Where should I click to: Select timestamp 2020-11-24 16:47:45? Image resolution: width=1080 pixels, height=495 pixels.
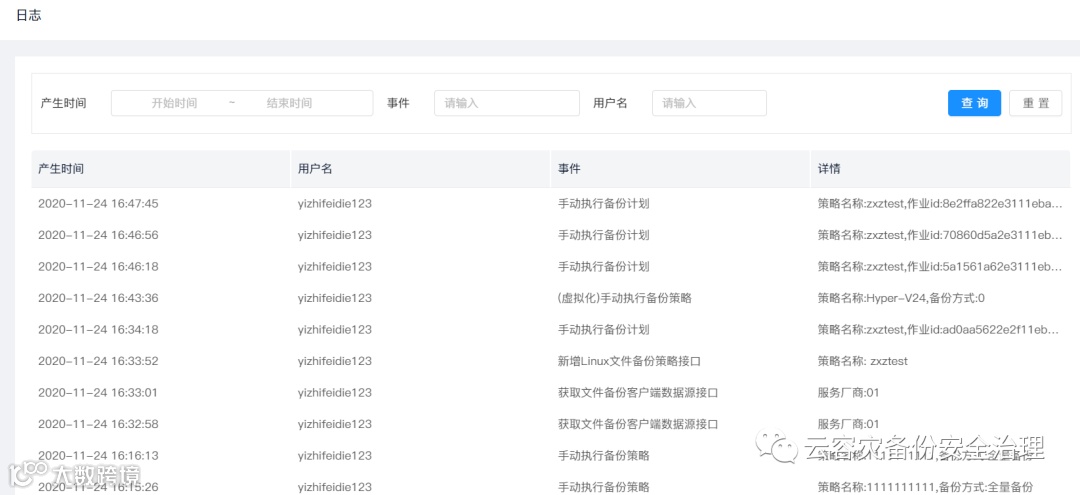(x=98, y=204)
